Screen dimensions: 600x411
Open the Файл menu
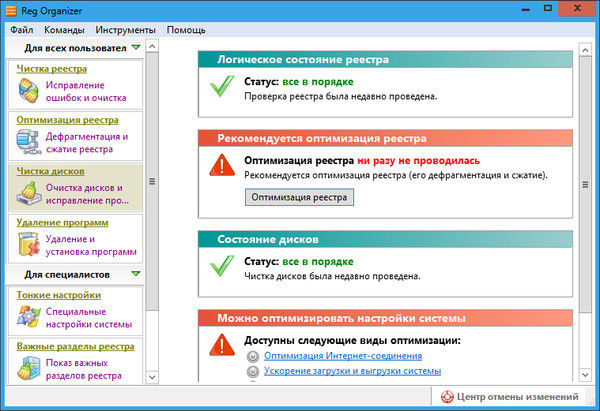point(22,30)
